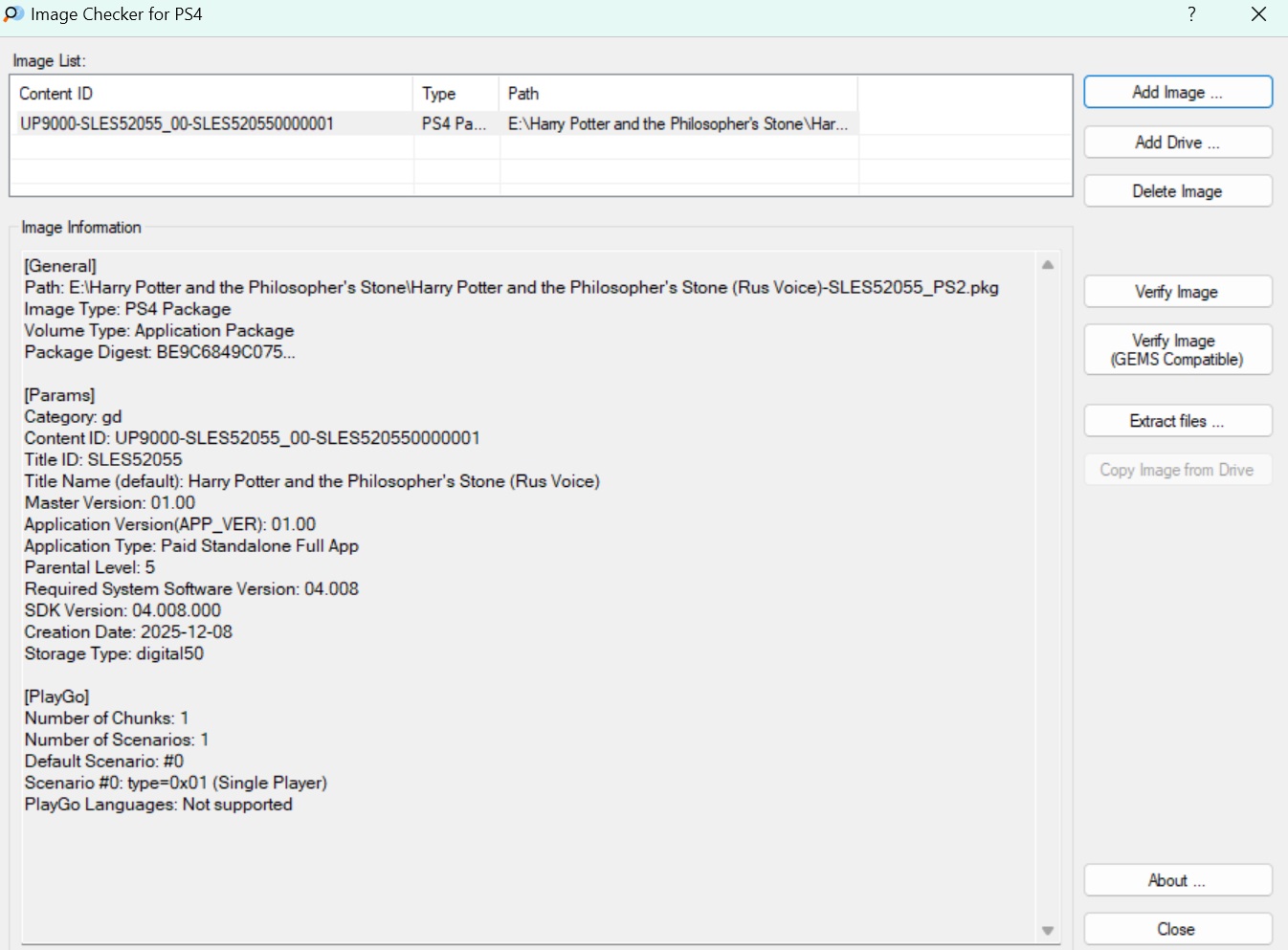Click the scroll up arrow in Image Information
The image size is (1288, 950).
(x=1048, y=265)
